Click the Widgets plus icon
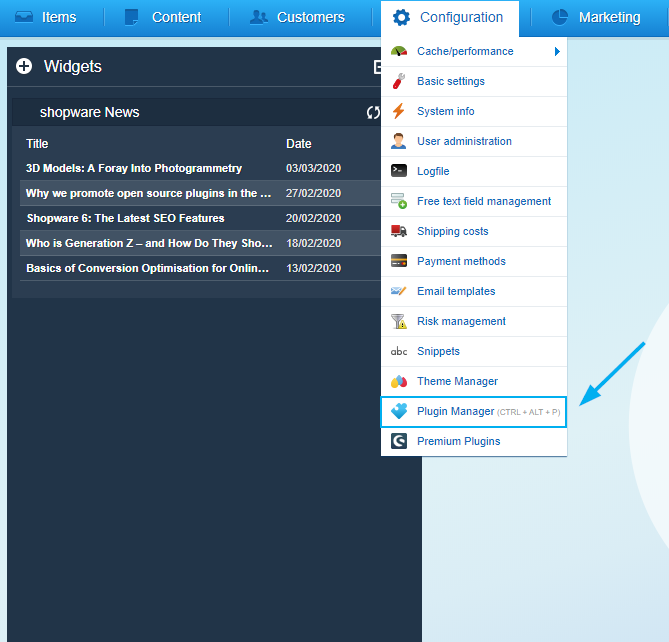Image resolution: width=669 pixels, height=642 pixels. tap(24, 66)
